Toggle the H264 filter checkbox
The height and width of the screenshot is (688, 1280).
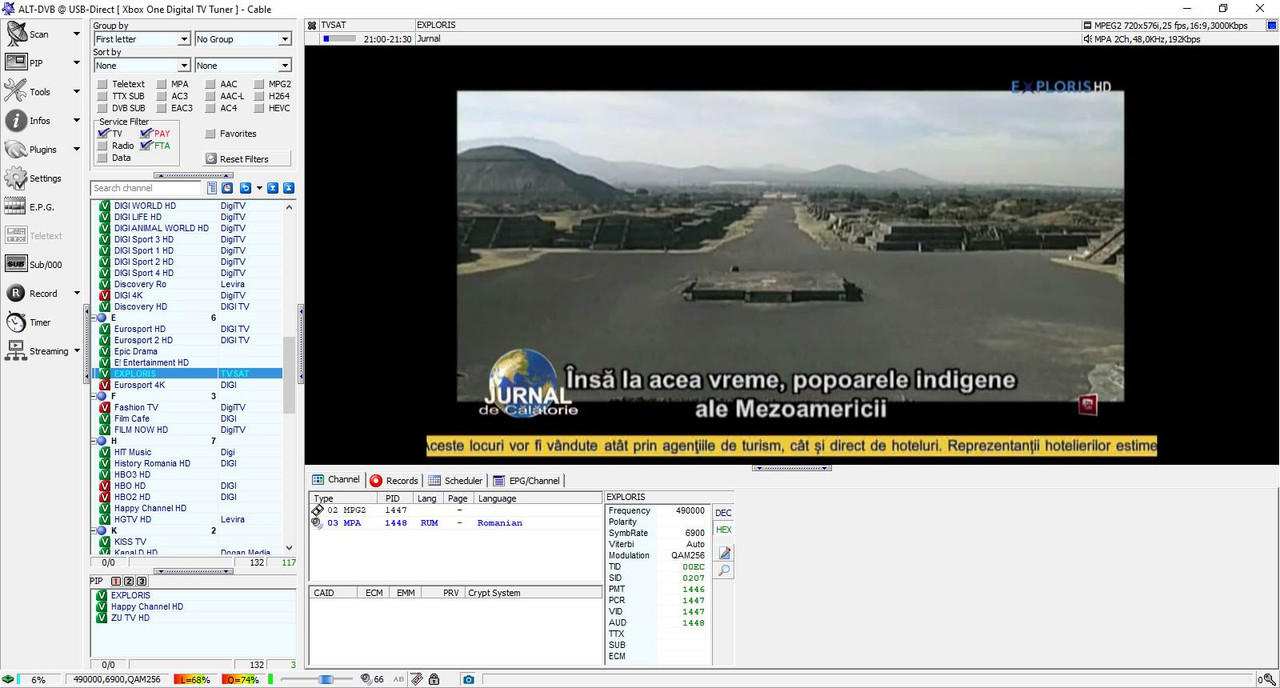(260, 97)
